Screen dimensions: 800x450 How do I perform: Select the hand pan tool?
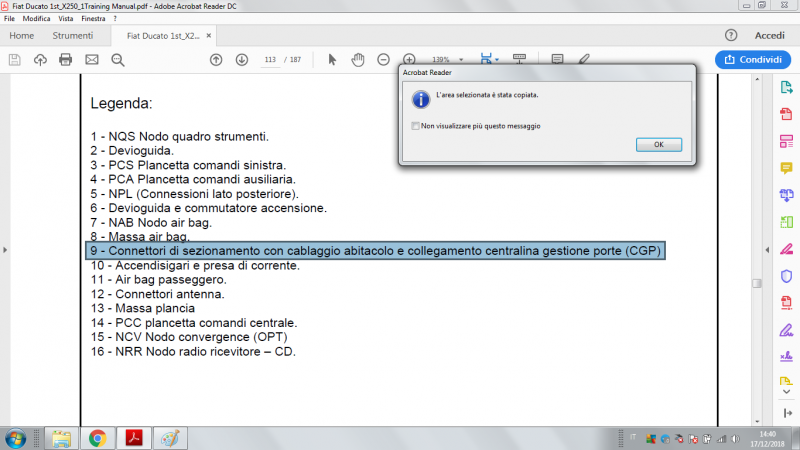pyautogui.click(x=358, y=60)
